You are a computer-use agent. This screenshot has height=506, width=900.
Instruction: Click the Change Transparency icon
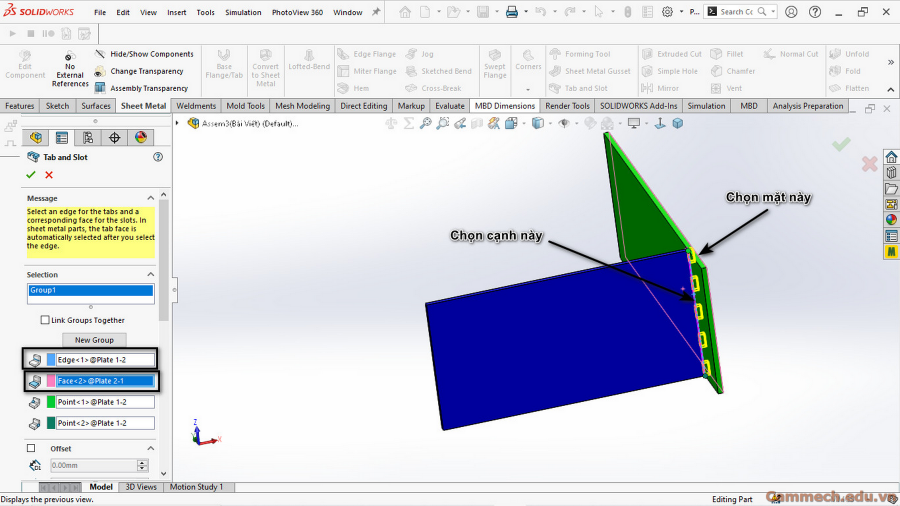[x=100, y=71]
